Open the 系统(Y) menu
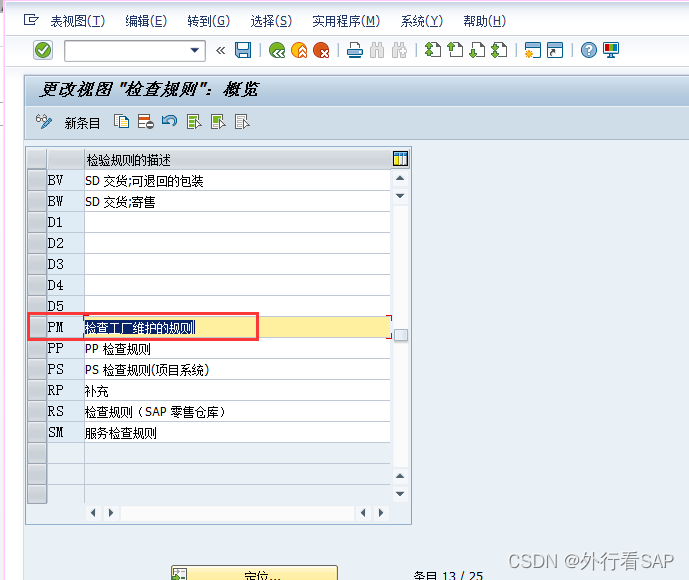 (421, 21)
